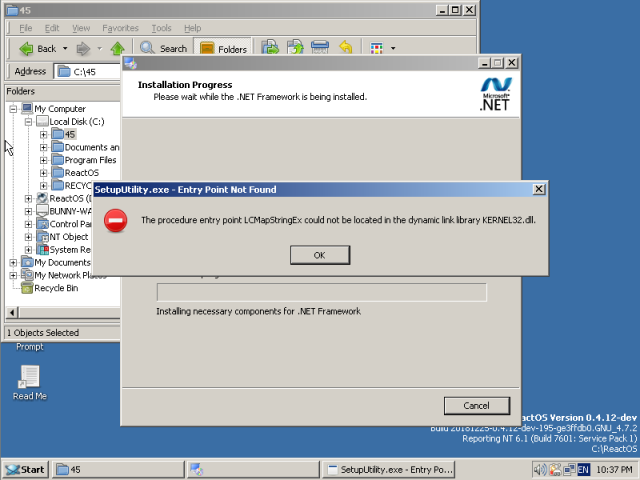Open the View menu
This screenshot has height=480, width=640.
tap(81, 28)
